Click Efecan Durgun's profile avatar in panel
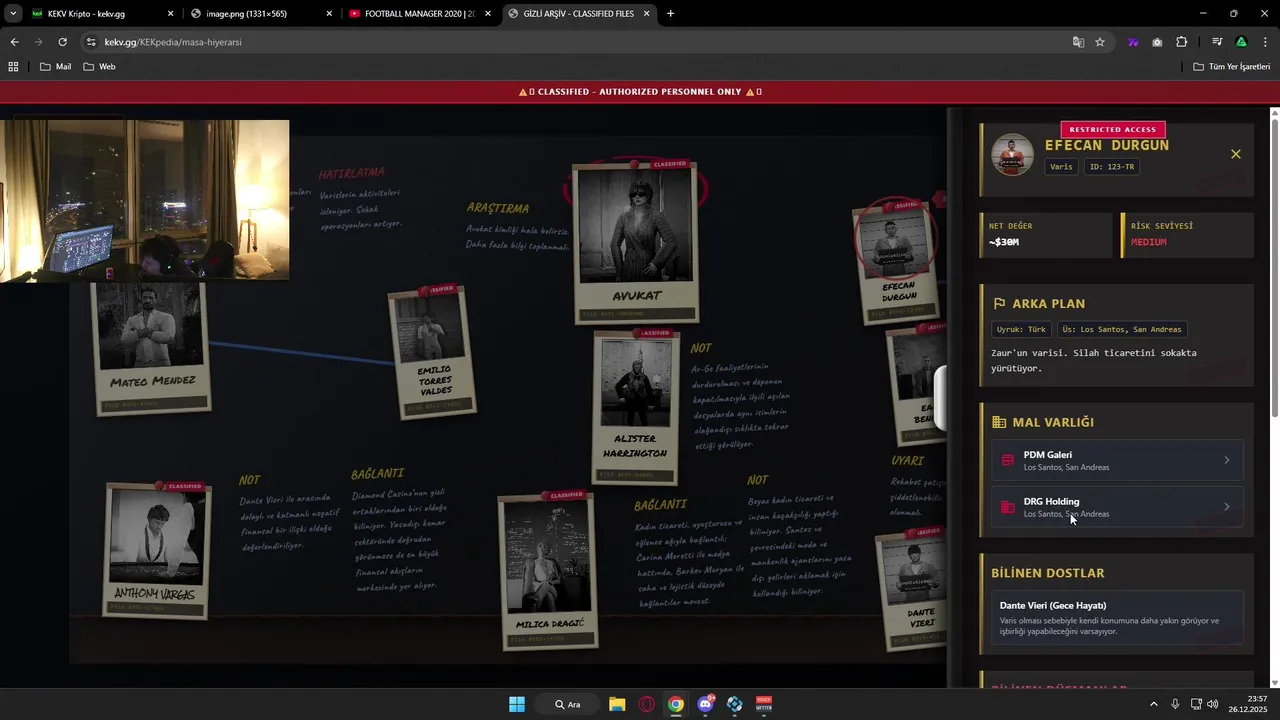The image size is (1280, 720). (x=1012, y=155)
